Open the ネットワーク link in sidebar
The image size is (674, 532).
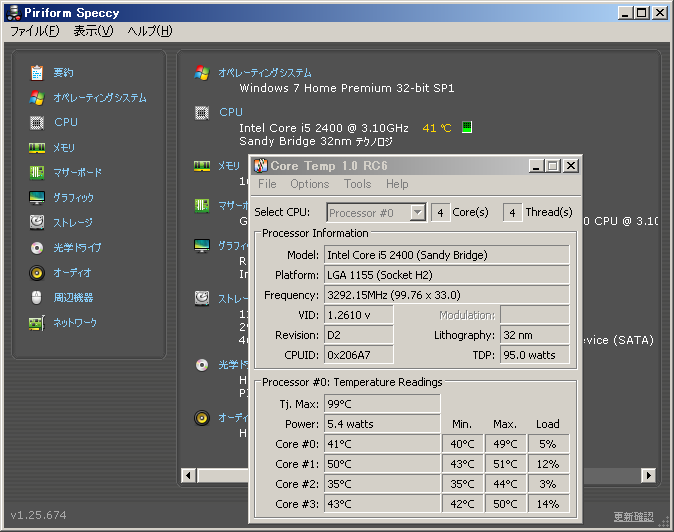pos(75,323)
